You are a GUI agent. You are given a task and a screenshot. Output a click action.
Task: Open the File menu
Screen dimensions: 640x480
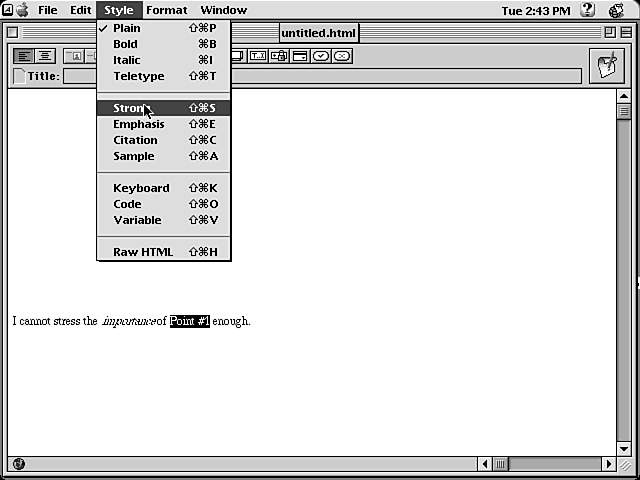(x=47, y=10)
